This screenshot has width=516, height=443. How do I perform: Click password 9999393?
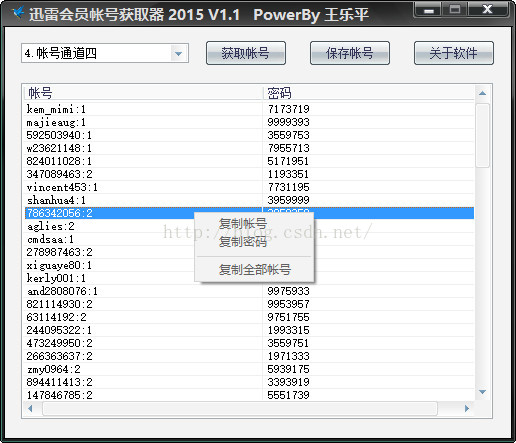tap(288, 122)
